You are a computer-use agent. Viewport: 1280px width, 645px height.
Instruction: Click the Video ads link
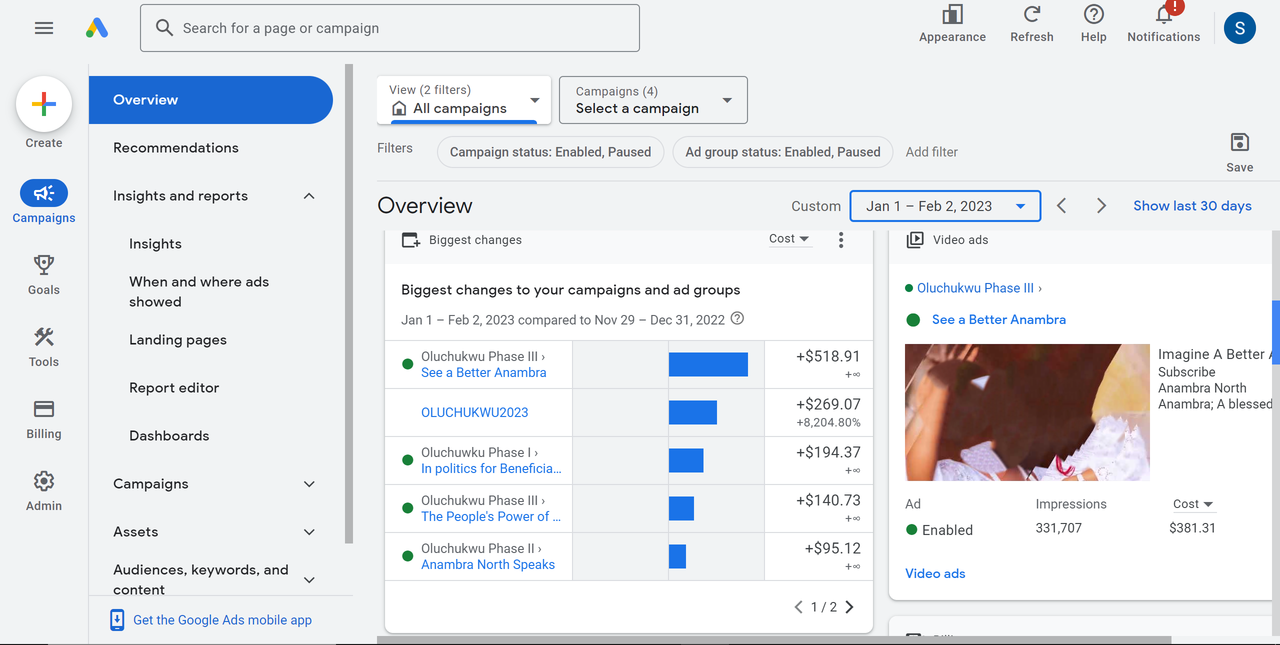[x=935, y=574]
